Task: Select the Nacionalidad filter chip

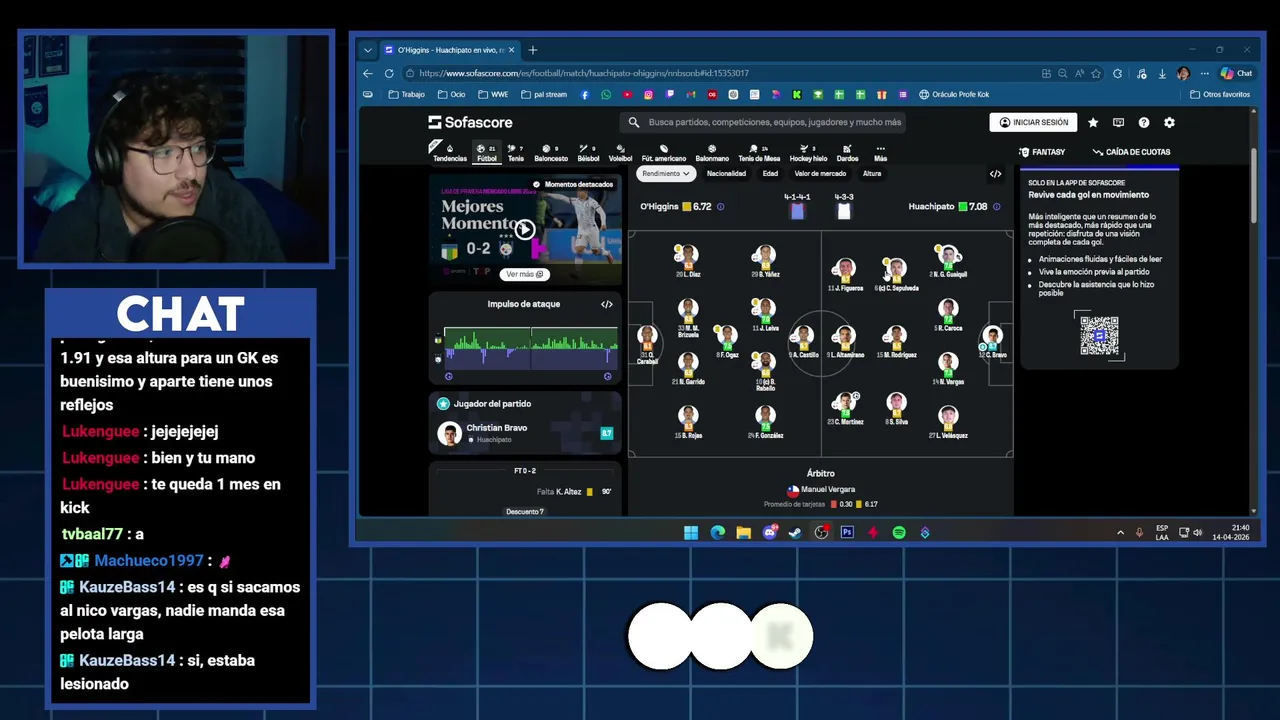Action: point(726,174)
